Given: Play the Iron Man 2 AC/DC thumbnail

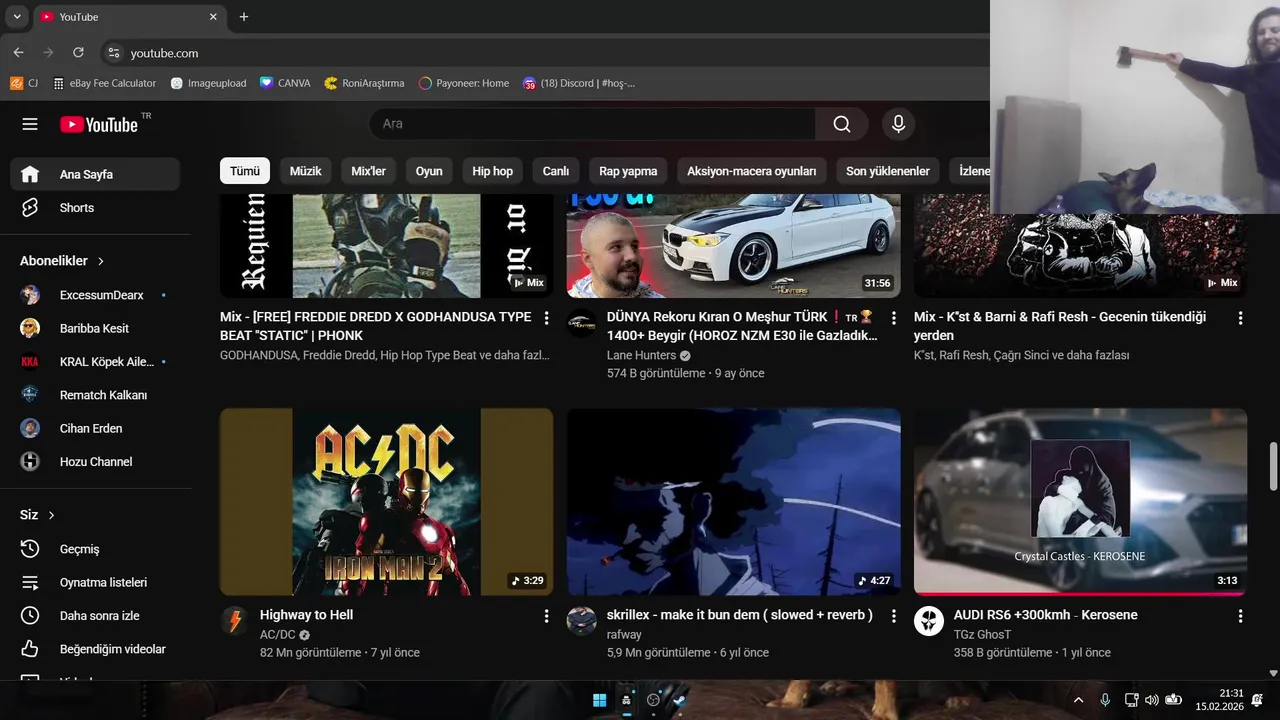Looking at the screenshot, I should tap(386, 502).
